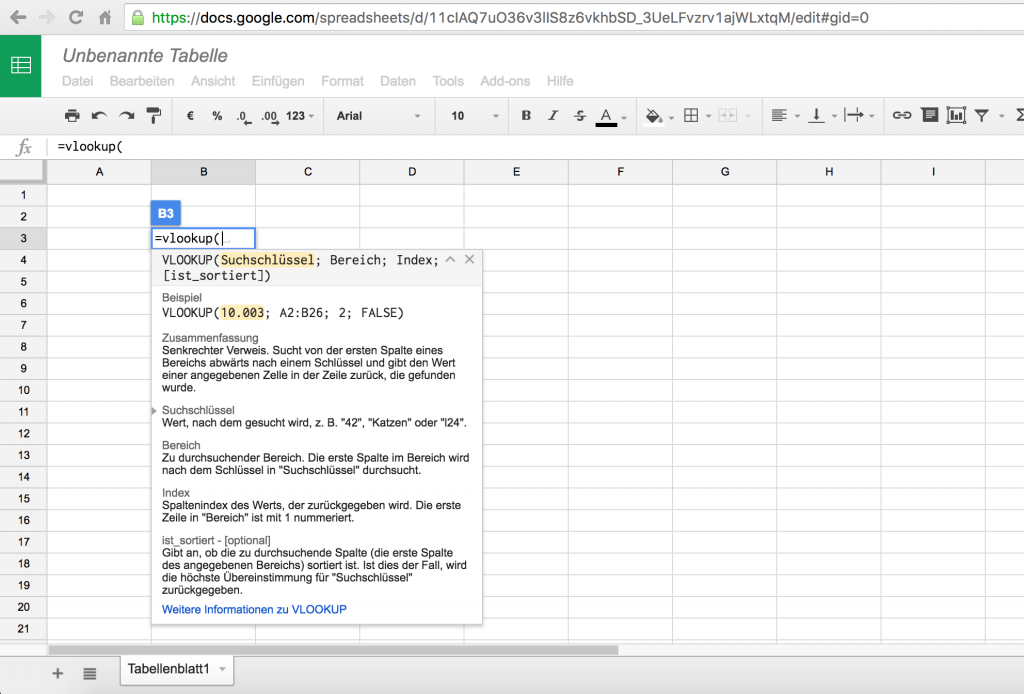Open the font size 10 dropdown
The width and height of the screenshot is (1024, 694).
pos(470,115)
